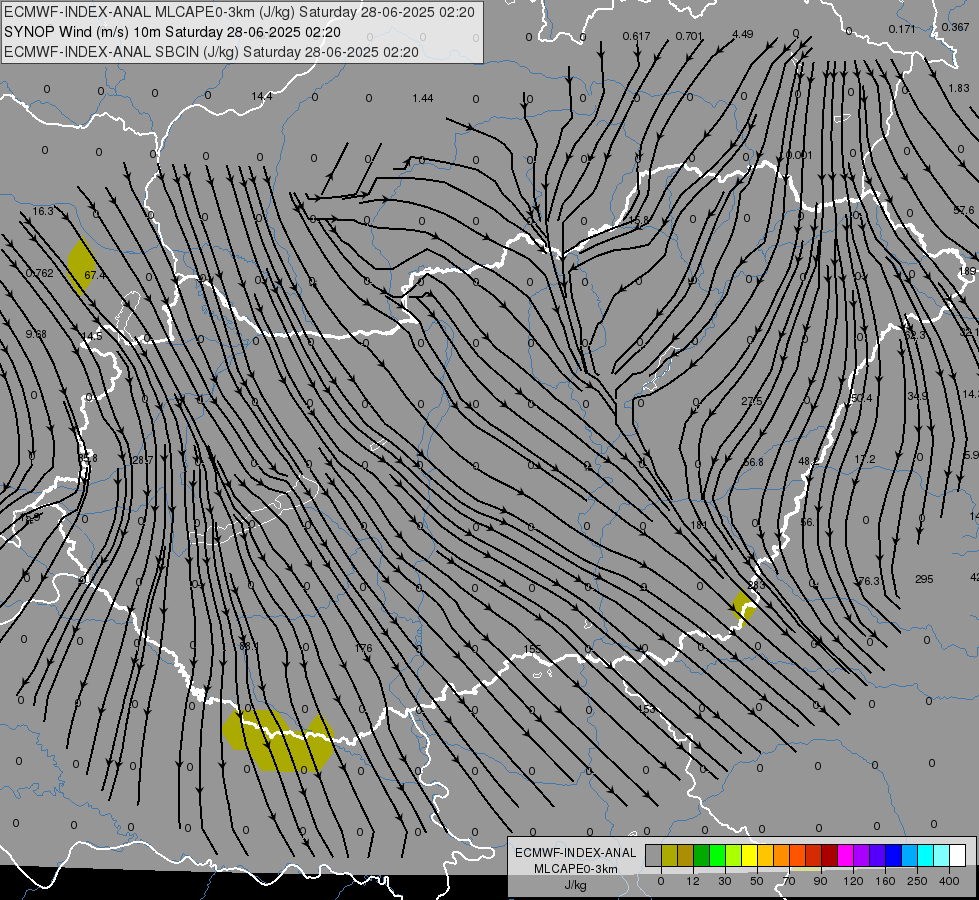Click the map value 0.617

tap(636, 36)
